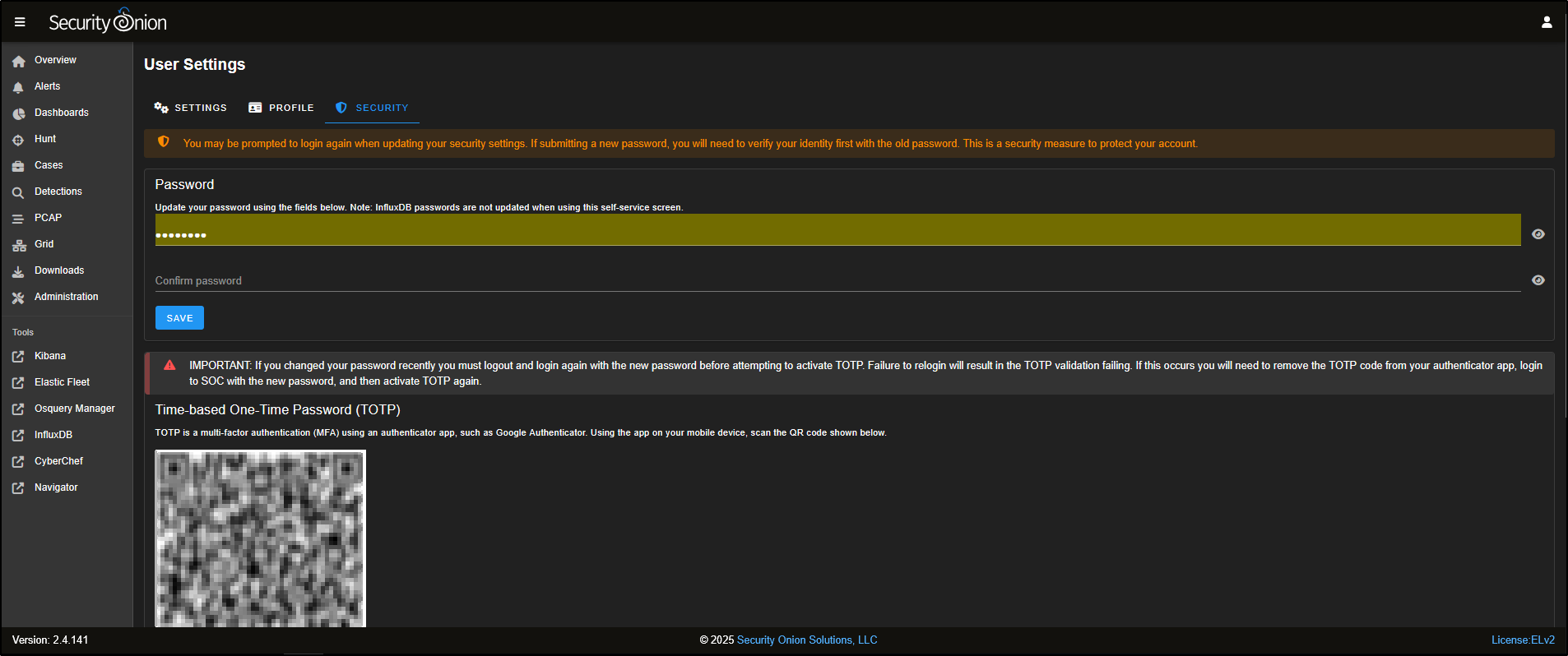Image resolution: width=1568 pixels, height=656 pixels.
Task: Open Security Onion Solutions, LLC link
Action: (x=806, y=640)
